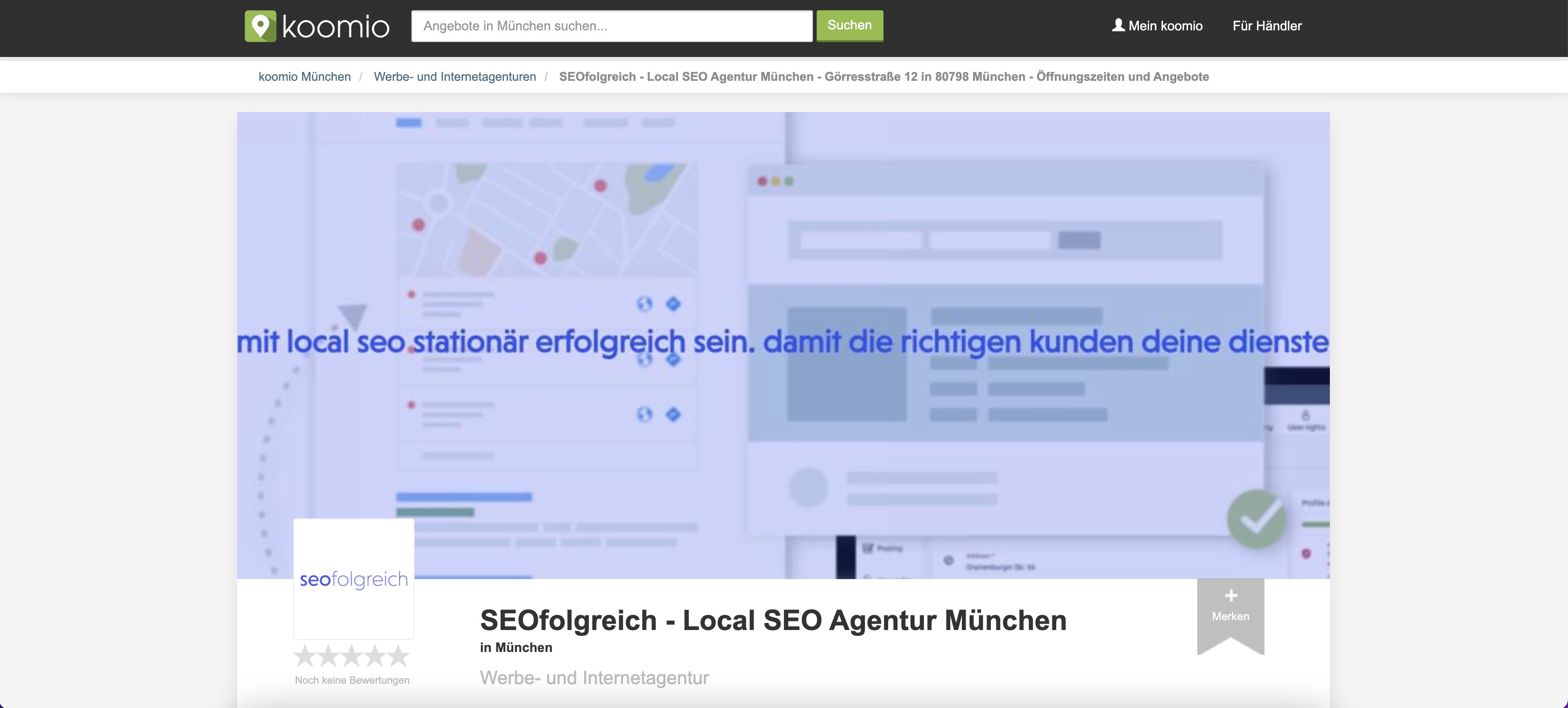Click the green Suchen button

(850, 26)
